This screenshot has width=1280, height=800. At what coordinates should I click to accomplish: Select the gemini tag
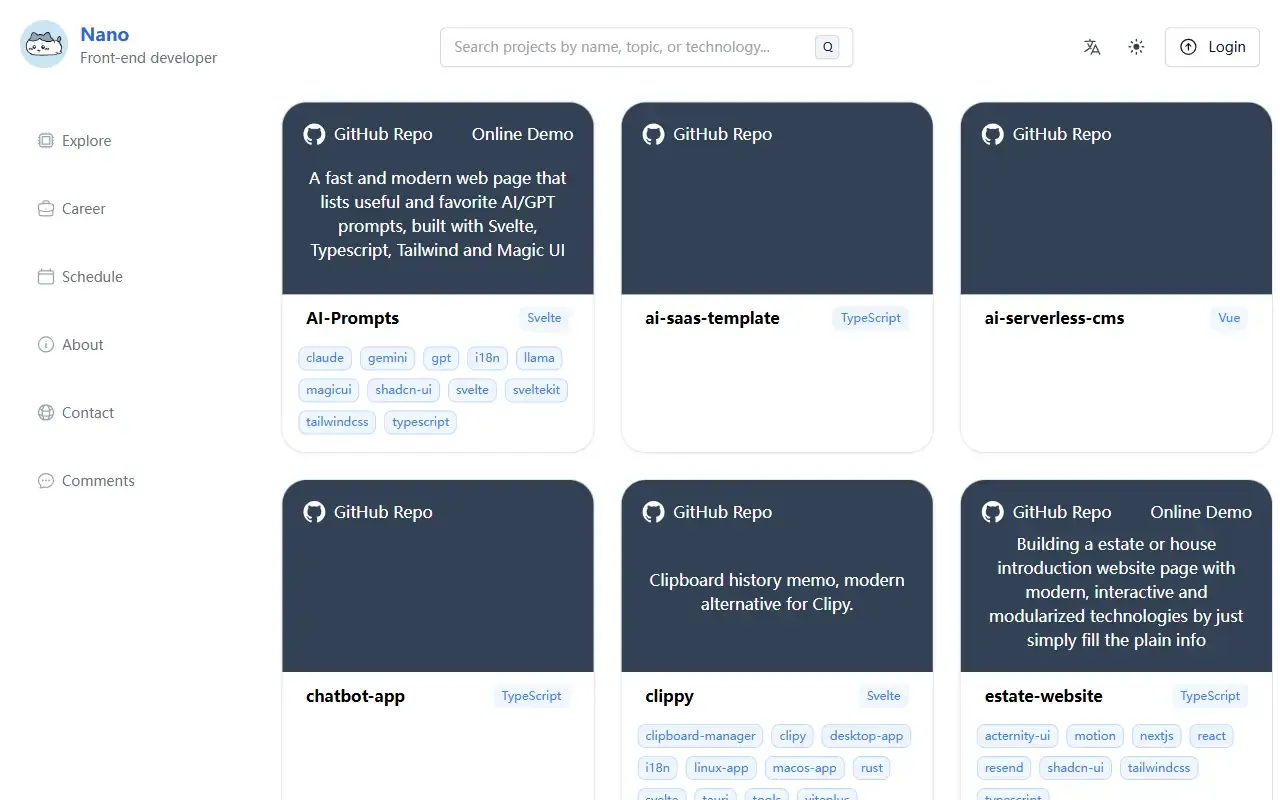[387, 358]
